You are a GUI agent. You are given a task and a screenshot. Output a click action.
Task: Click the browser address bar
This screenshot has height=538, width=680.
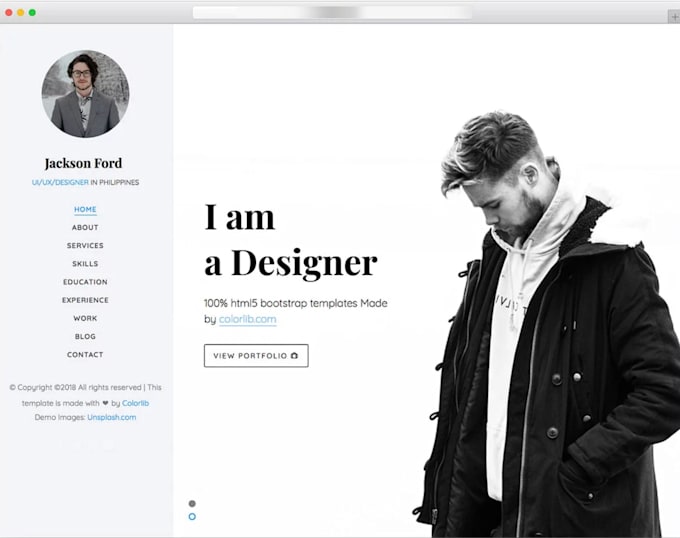click(333, 13)
